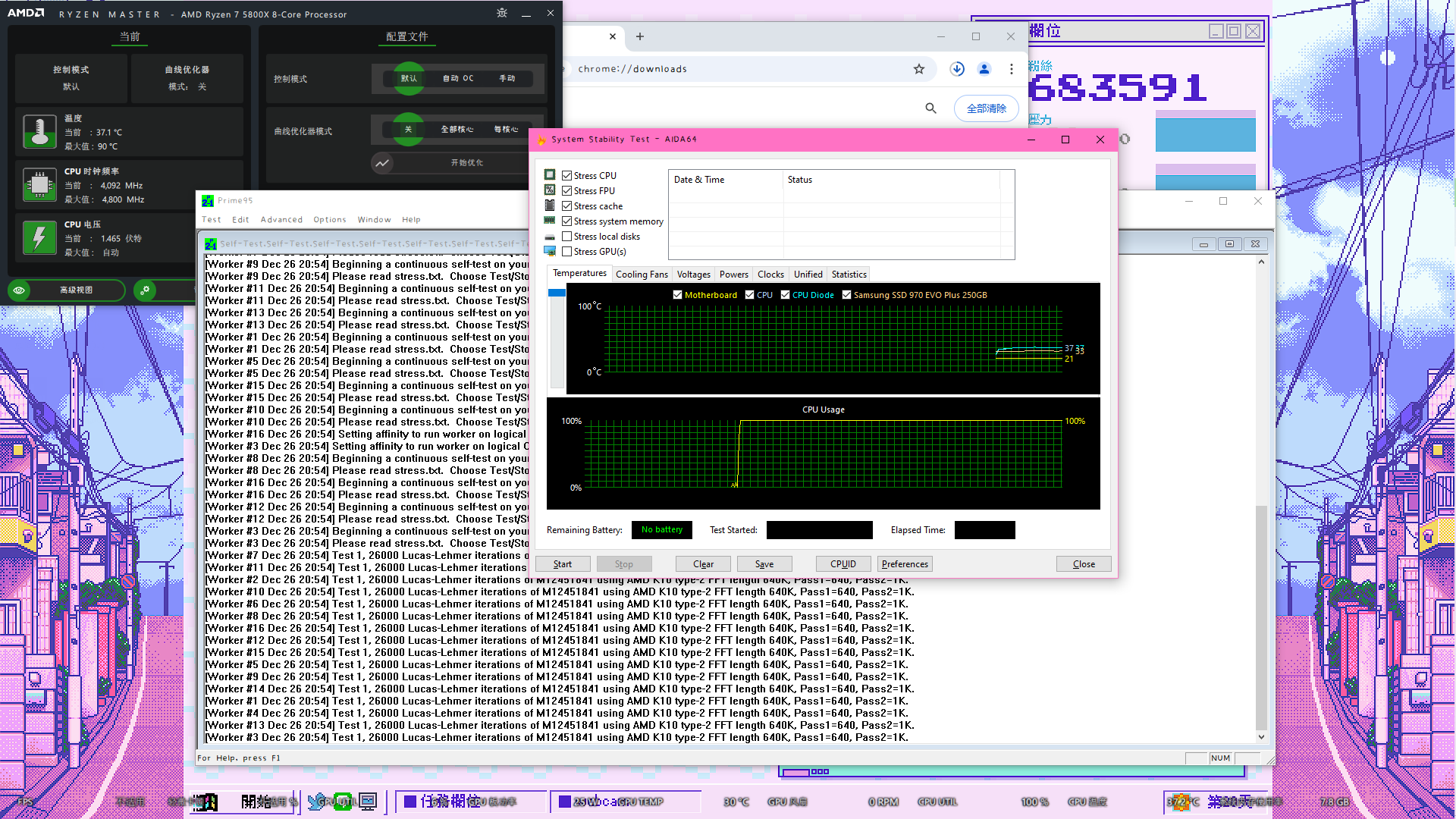Screen dimensions: 1456x819
Task: Open the Chrome profile avatar icon
Action: coord(984,69)
